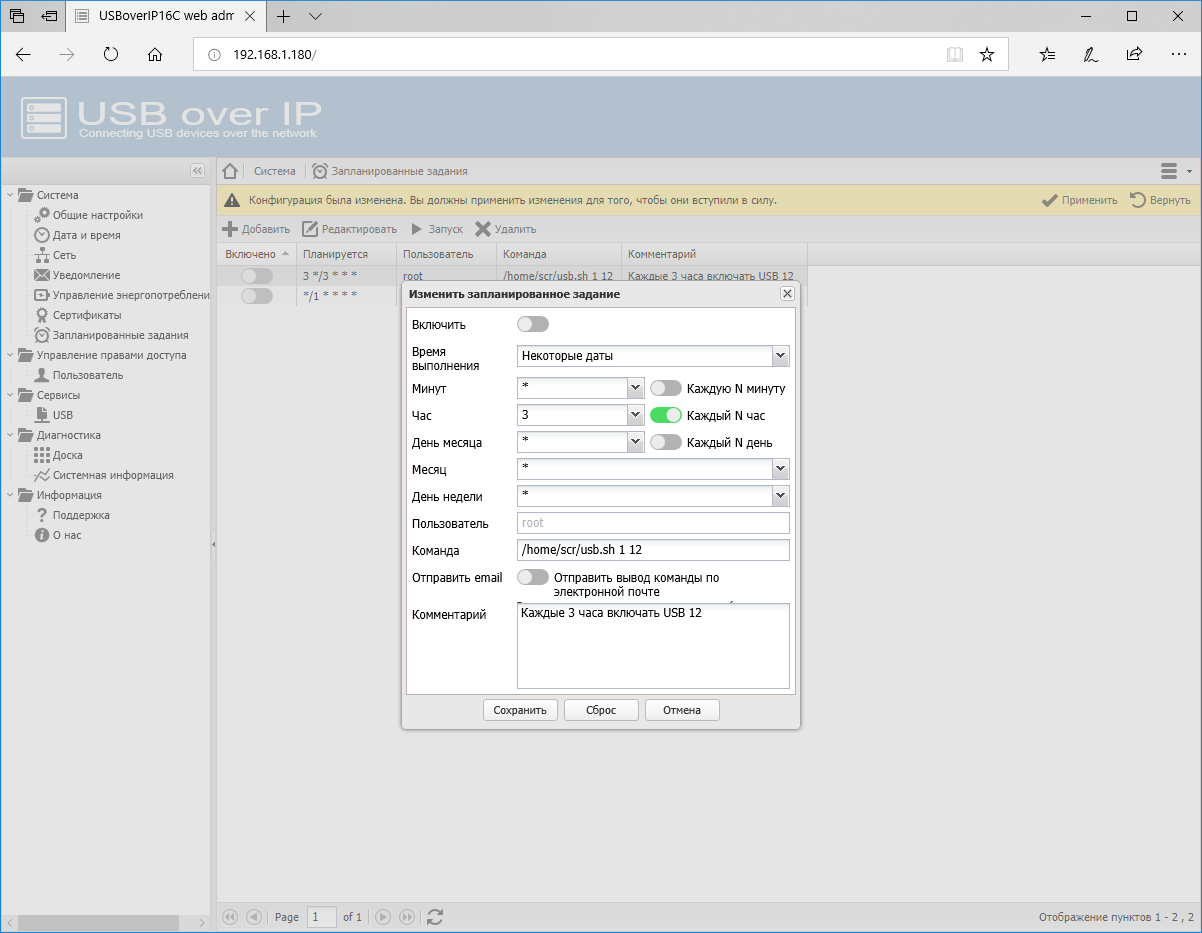Select Дата и время in sidebar

coord(86,235)
